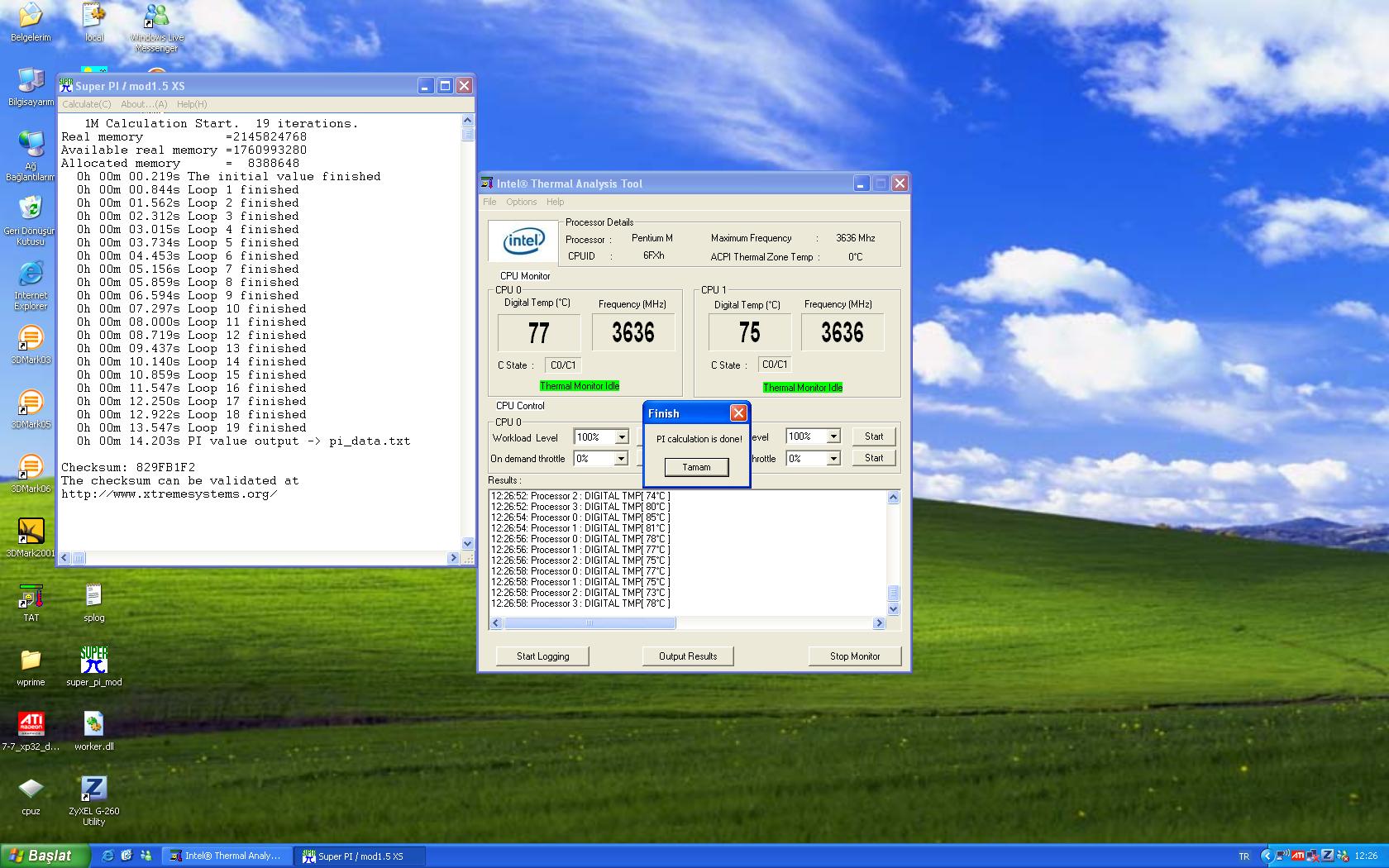This screenshot has height=868, width=1389.
Task: Open the 'local' desktop icon
Action: (x=94, y=21)
